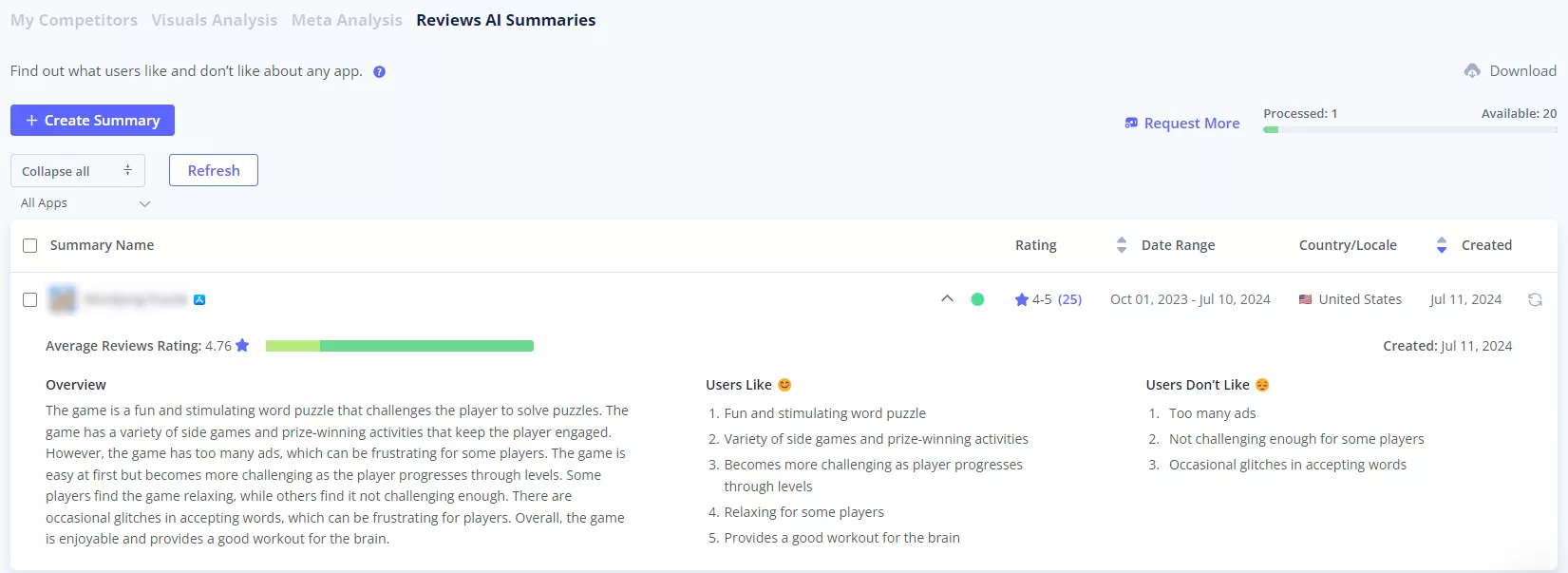
Task: Click the help question mark icon
Action: click(379, 71)
